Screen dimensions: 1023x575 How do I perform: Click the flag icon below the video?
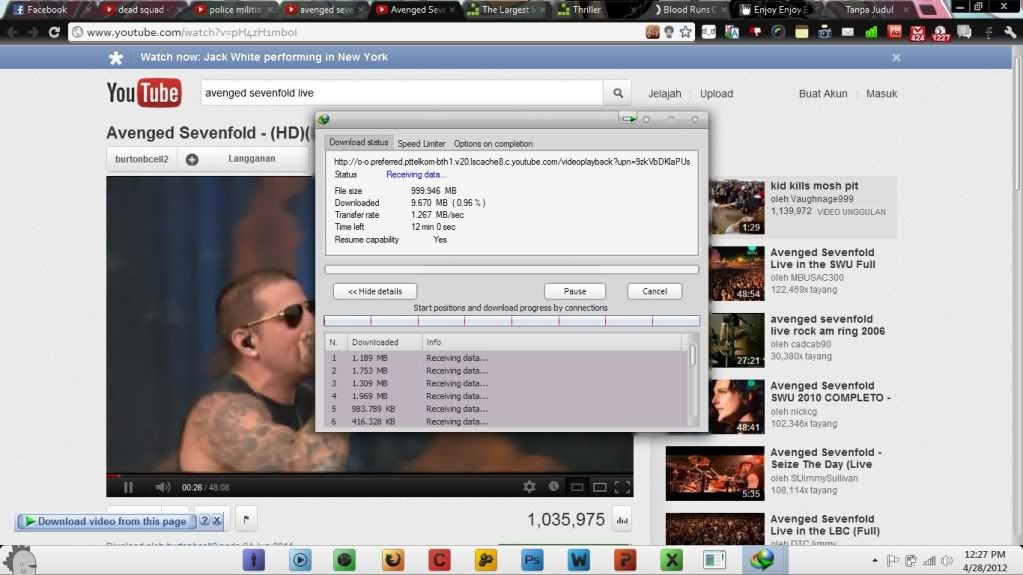click(246, 520)
